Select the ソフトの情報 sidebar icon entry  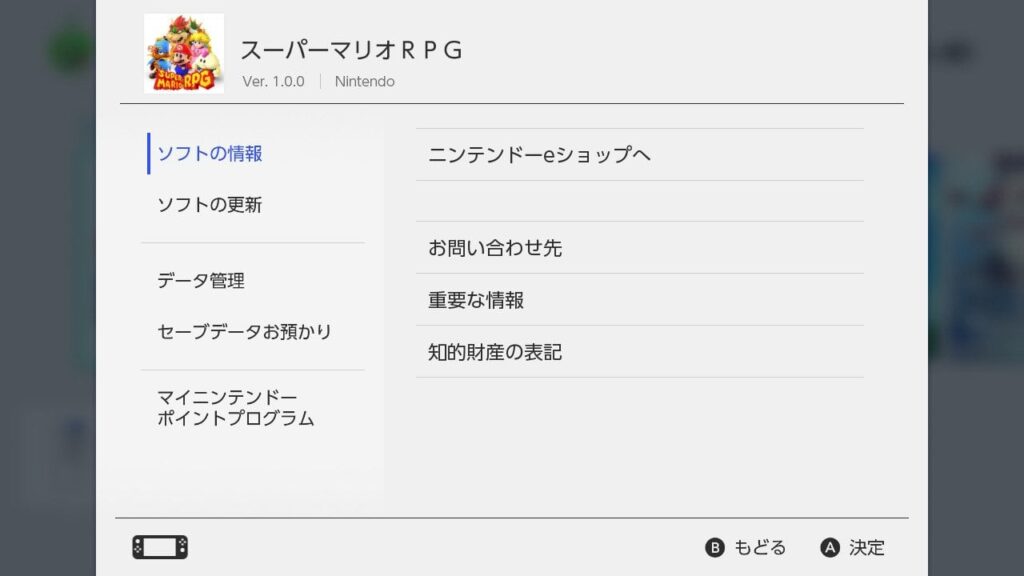[x=207, y=155]
